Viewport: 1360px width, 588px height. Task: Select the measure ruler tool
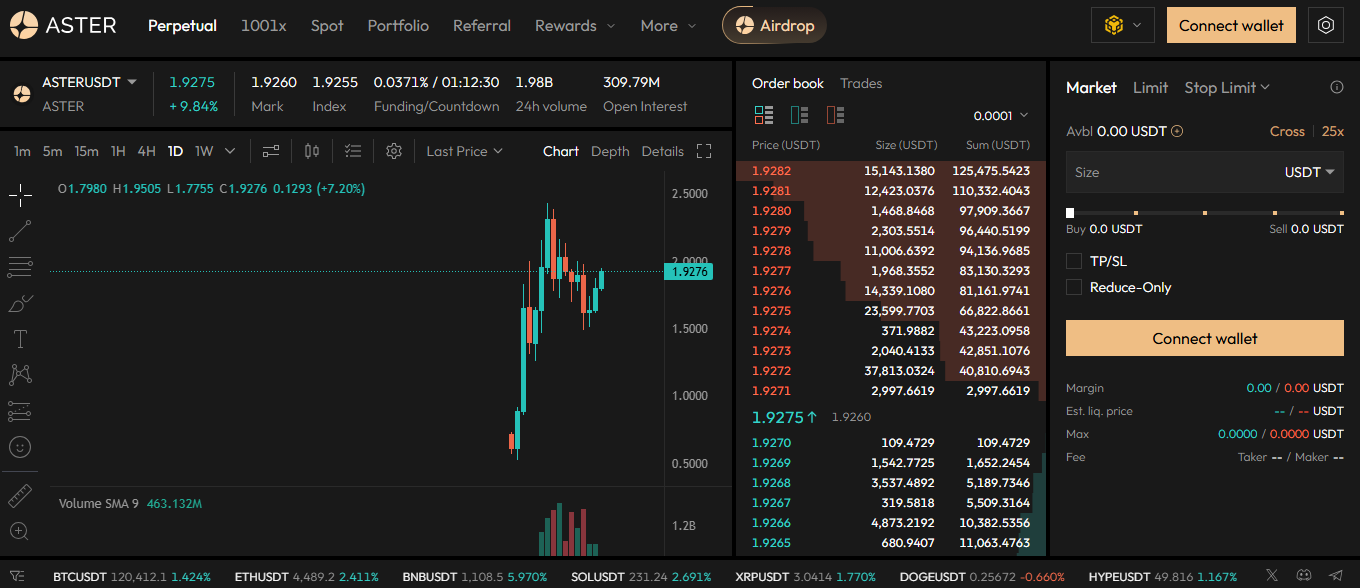click(20, 495)
